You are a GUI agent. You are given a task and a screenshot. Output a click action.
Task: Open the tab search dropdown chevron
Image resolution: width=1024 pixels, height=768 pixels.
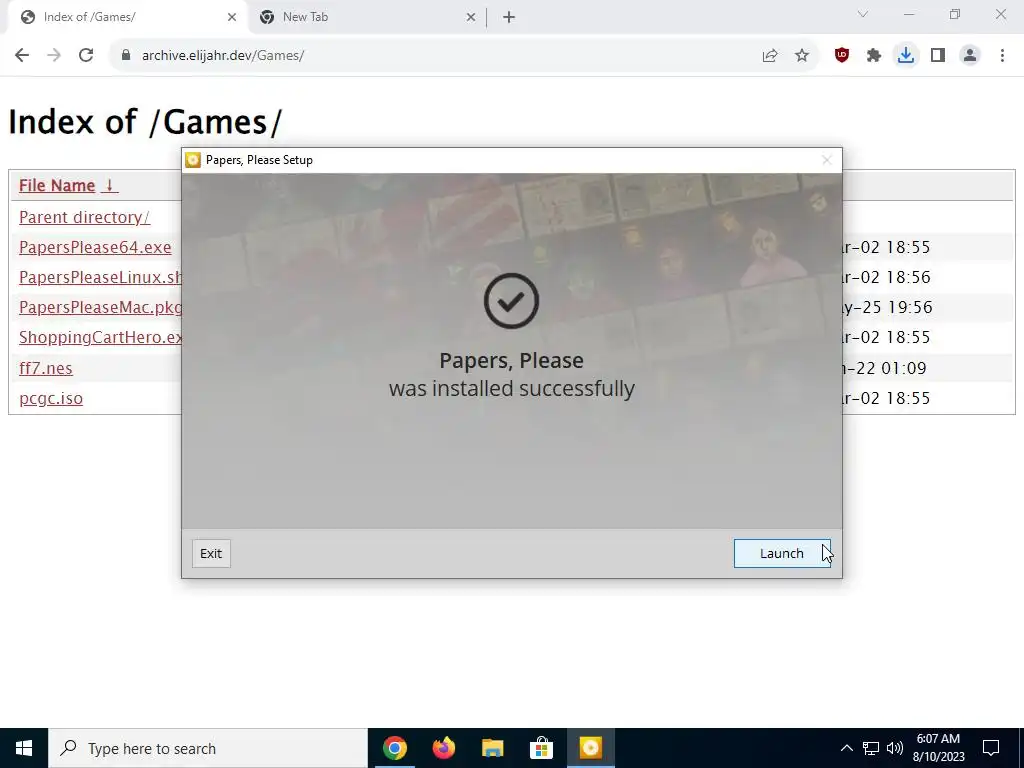point(863,14)
